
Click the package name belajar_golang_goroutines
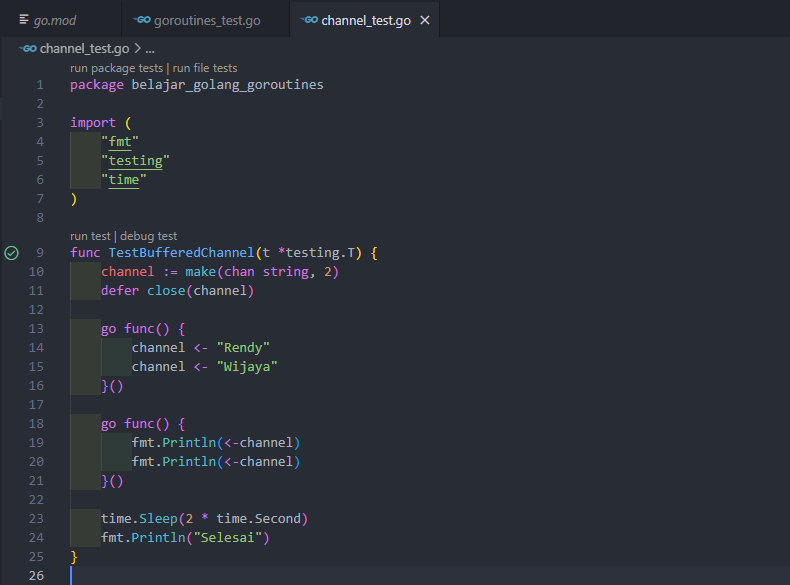pos(227,85)
